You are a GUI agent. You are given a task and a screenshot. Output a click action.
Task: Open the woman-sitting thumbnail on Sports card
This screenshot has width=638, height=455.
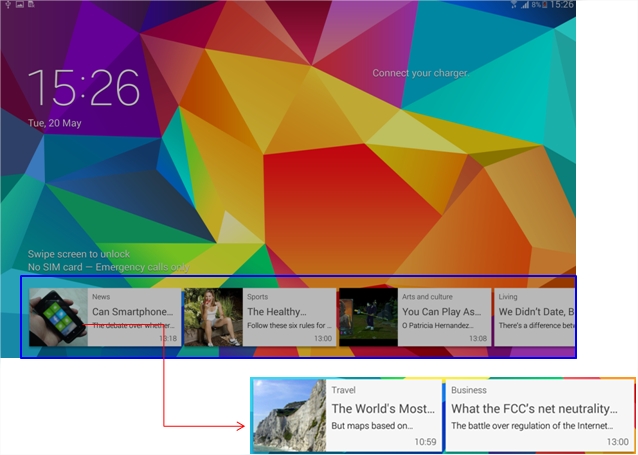213,317
